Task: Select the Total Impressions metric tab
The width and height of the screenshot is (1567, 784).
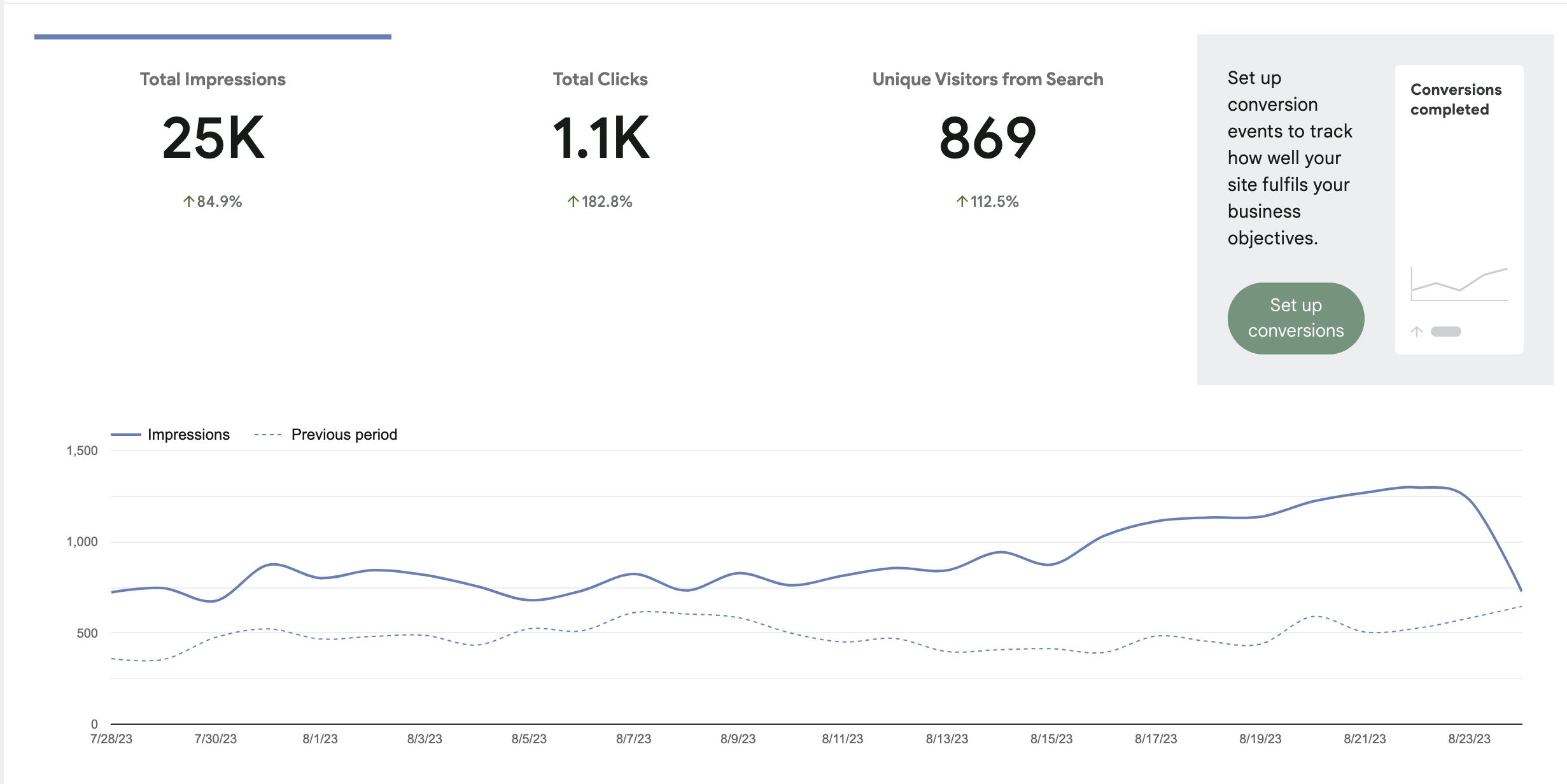Action: click(213, 80)
